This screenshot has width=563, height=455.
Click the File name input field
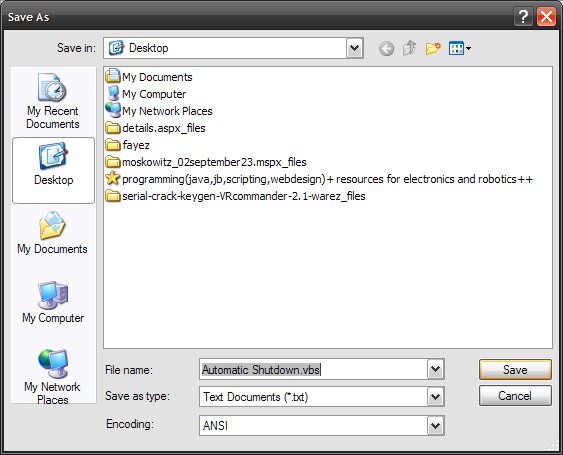tap(313, 369)
